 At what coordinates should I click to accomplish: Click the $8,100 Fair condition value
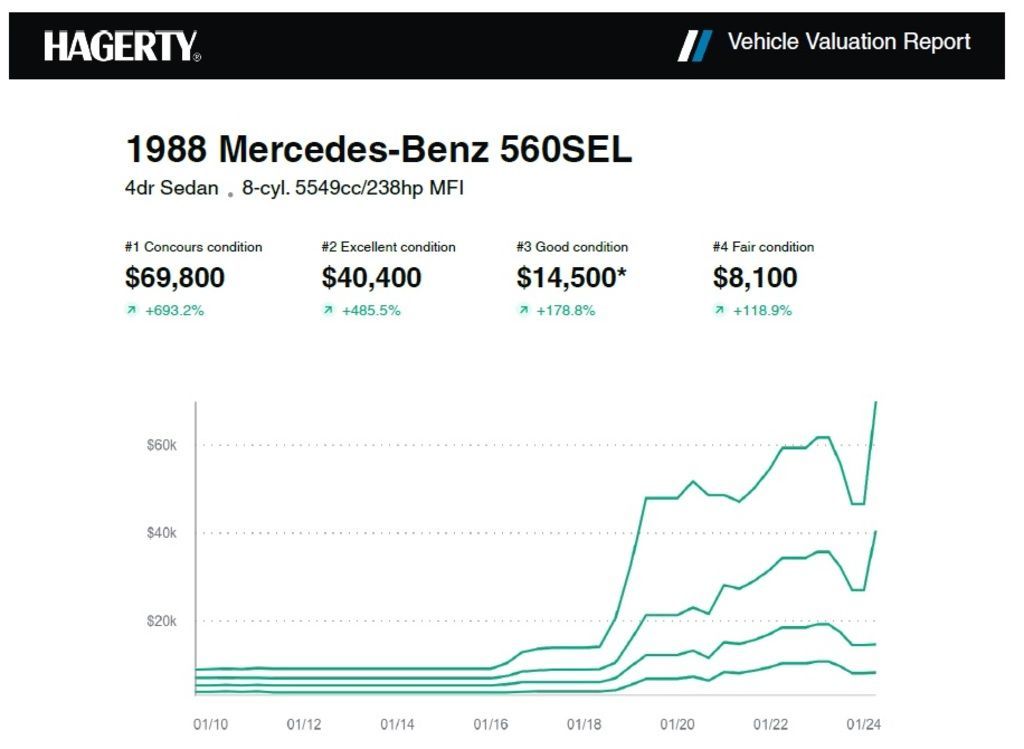[x=755, y=278]
